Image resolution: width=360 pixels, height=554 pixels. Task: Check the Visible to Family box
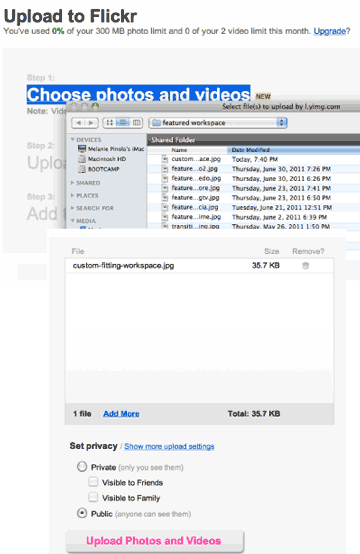point(93,497)
